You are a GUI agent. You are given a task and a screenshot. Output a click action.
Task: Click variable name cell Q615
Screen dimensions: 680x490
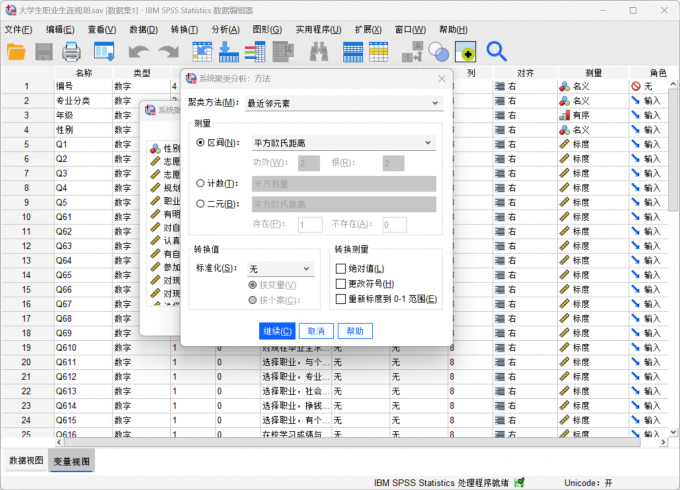pos(83,420)
